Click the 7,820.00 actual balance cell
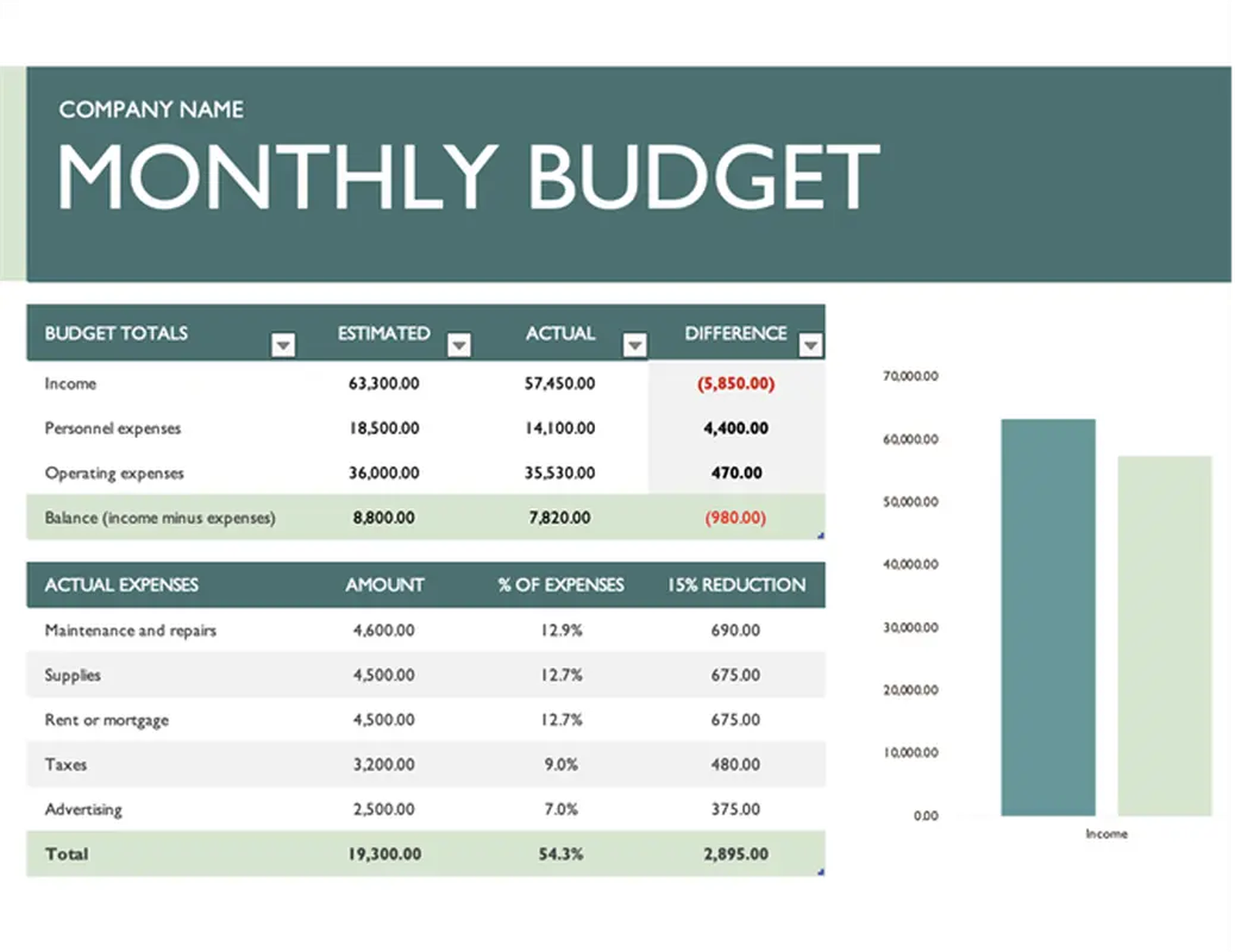This screenshot has height=952, width=1235. point(560,518)
